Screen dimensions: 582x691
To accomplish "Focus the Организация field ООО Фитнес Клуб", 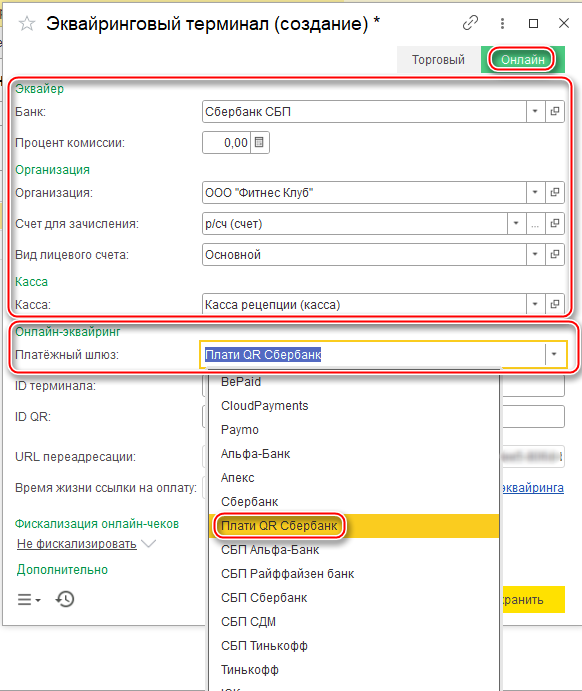I will 364,192.
